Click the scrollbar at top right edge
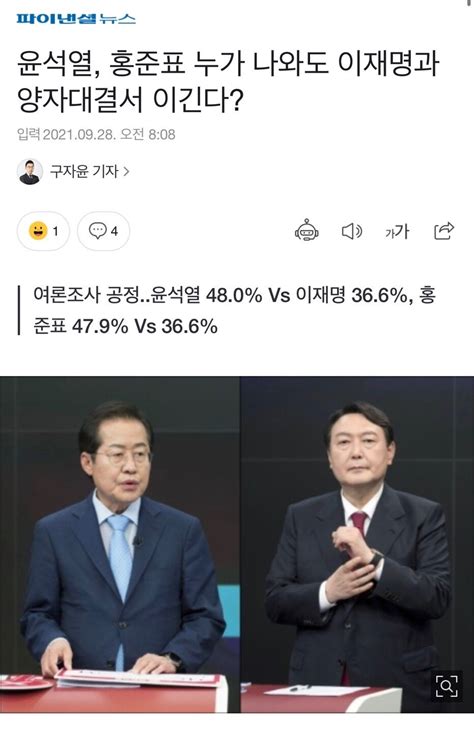The width and height of the screenshot is (474, 733). (470, 4)
